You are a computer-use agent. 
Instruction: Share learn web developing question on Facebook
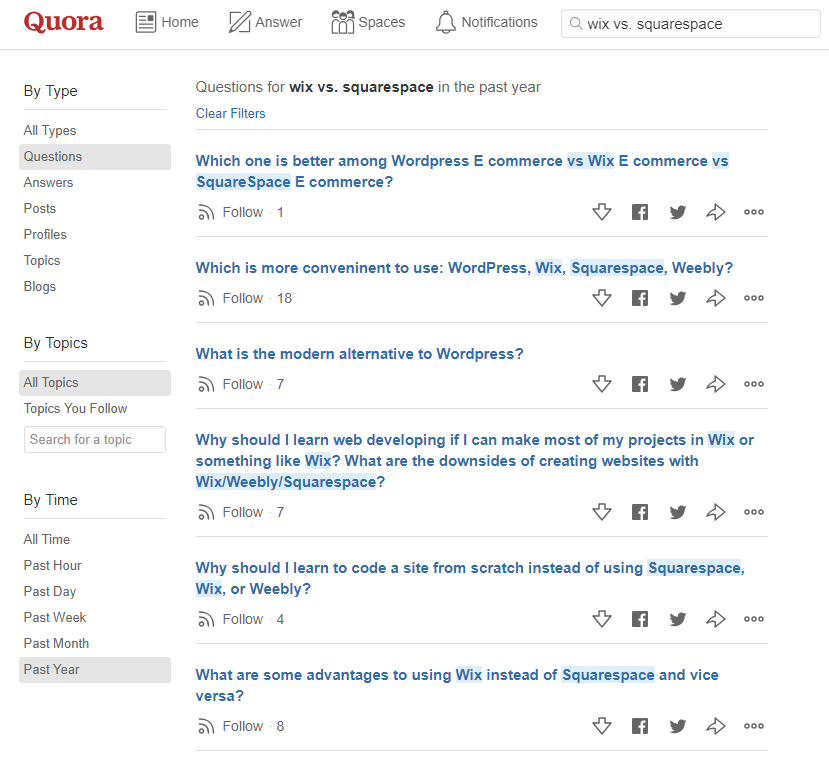(640, 512)
